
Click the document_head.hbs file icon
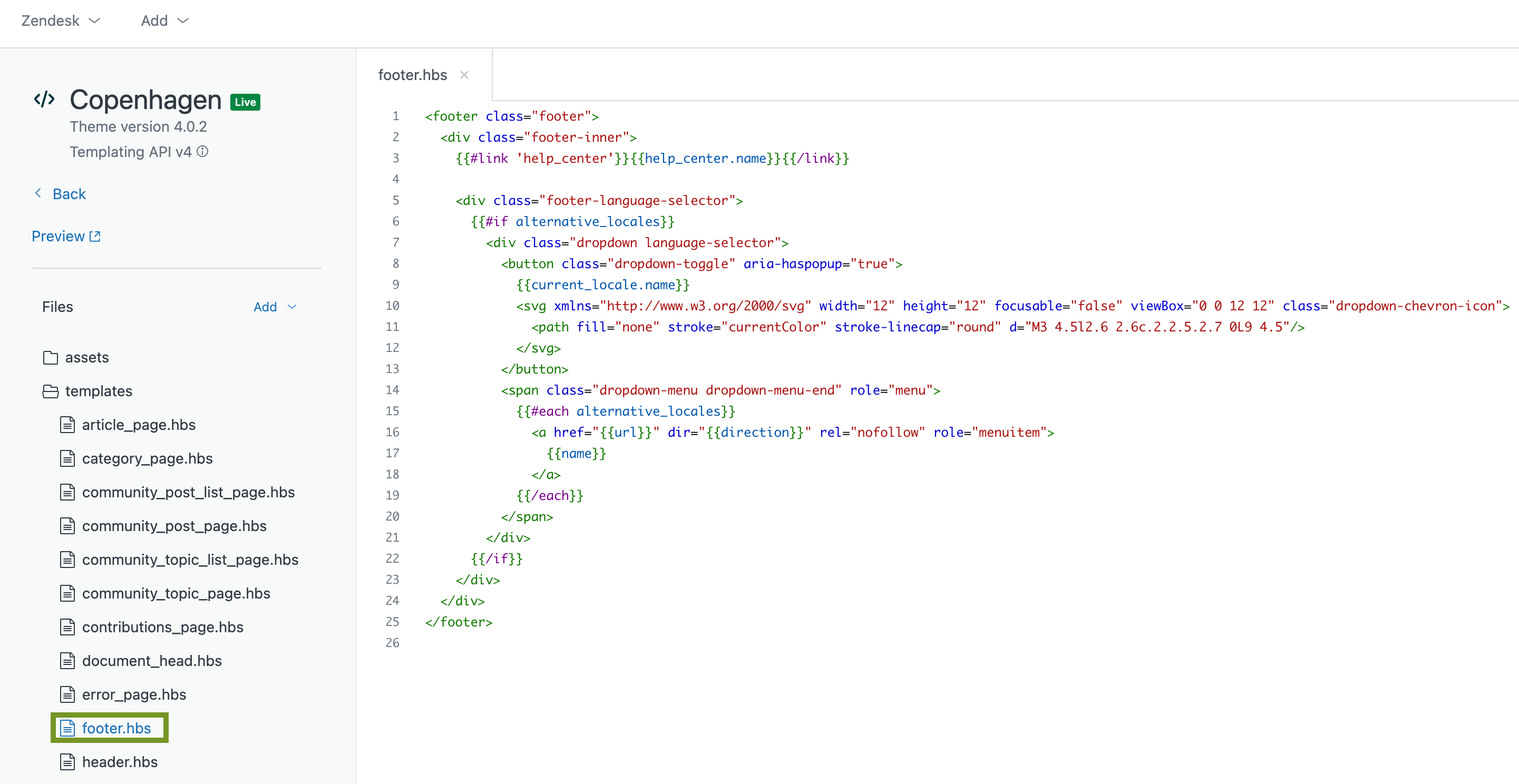(x=68, y=661)
